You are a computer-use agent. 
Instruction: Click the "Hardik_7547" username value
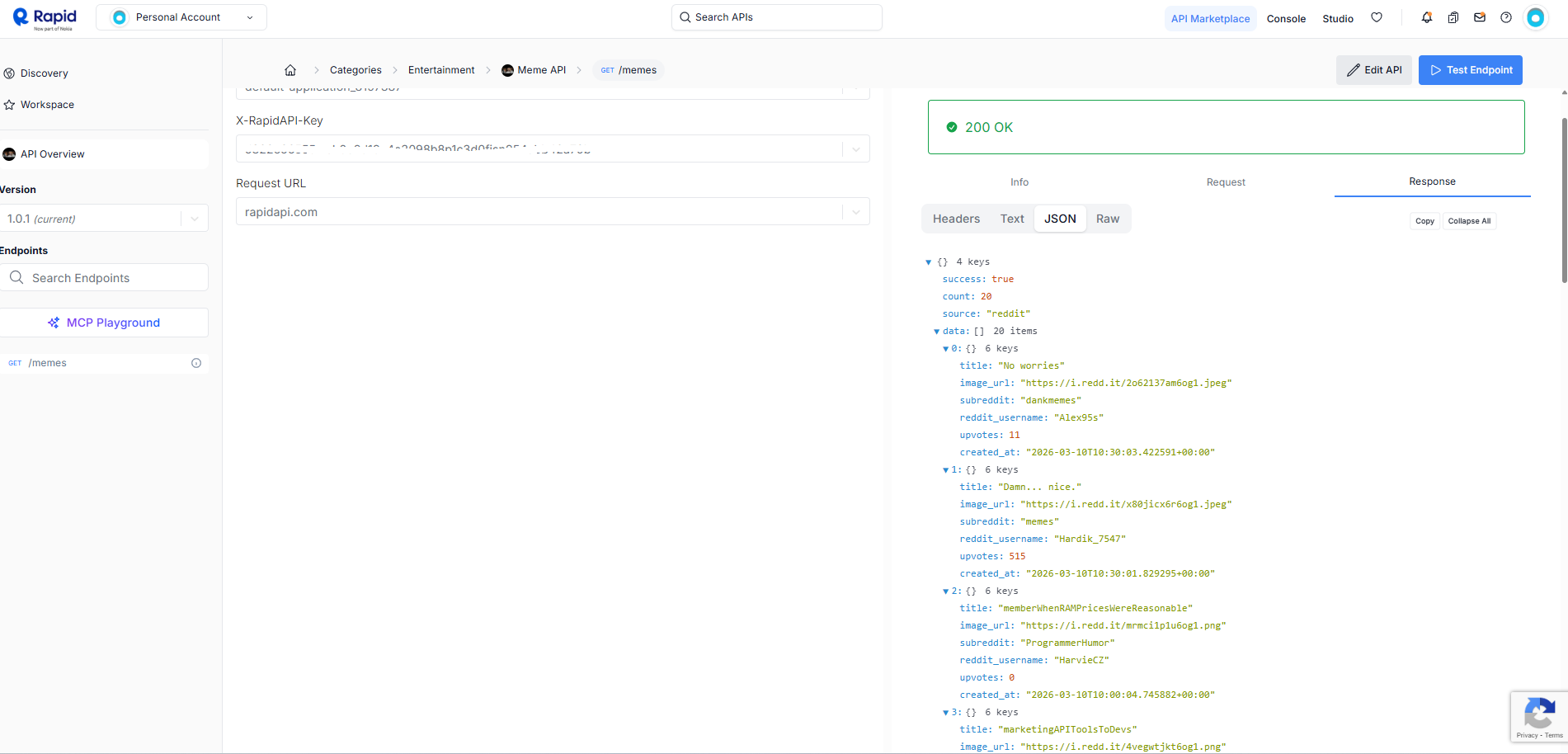pos(1090,540)
